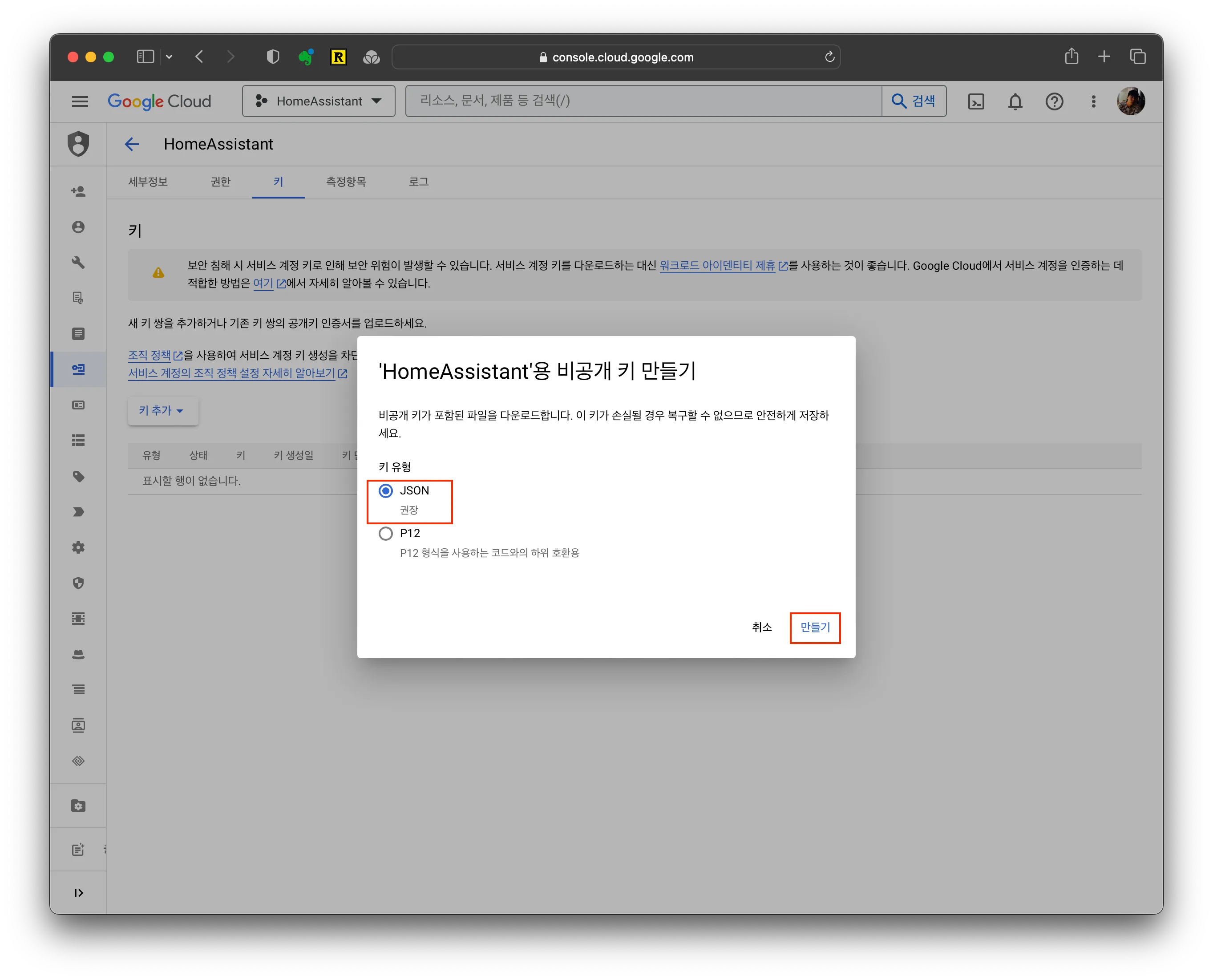Screen dimensions: 1213x980
Task: Open the hamburger navigation menu
Action: (80, 101)
